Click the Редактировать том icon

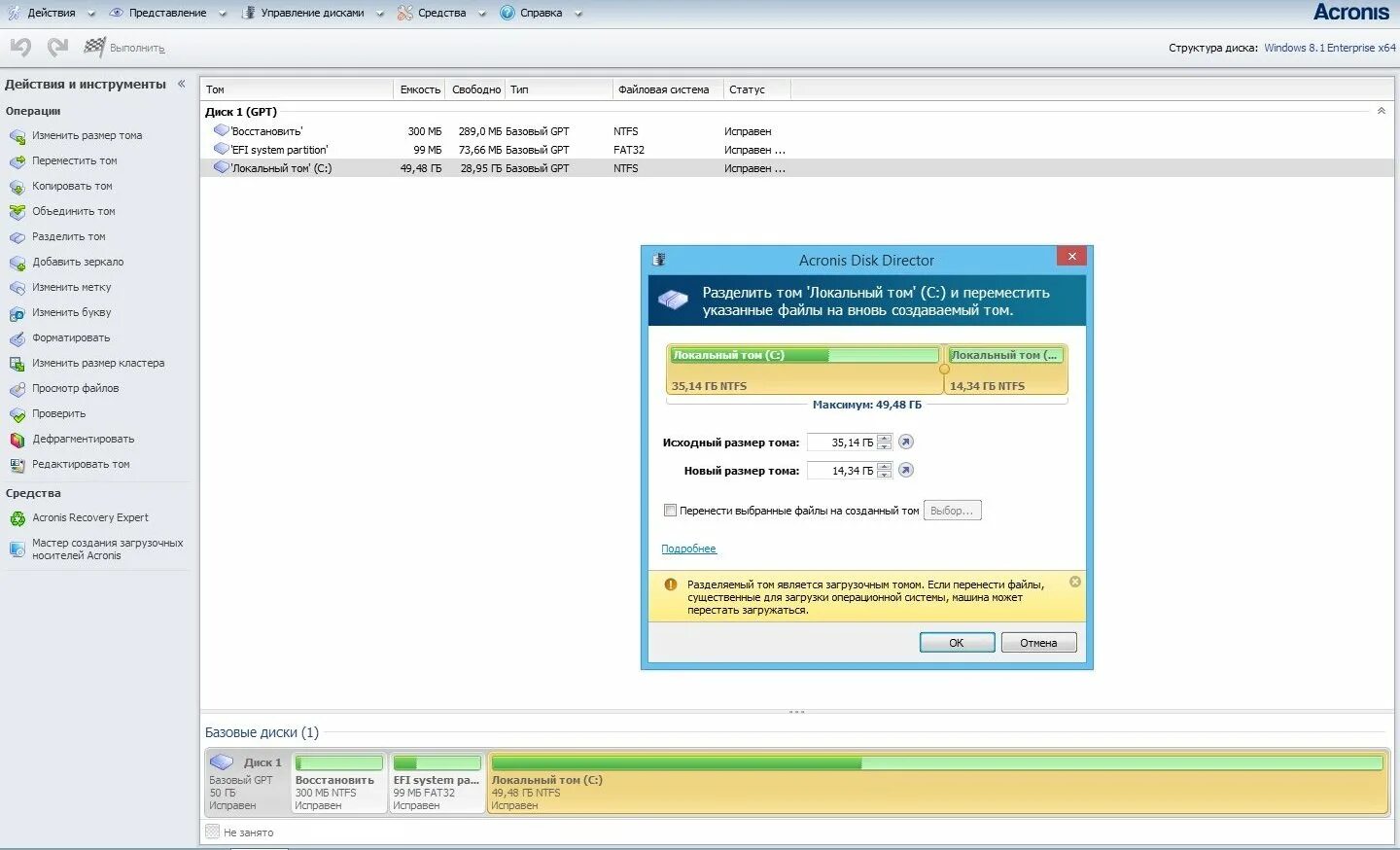(17, 465)
